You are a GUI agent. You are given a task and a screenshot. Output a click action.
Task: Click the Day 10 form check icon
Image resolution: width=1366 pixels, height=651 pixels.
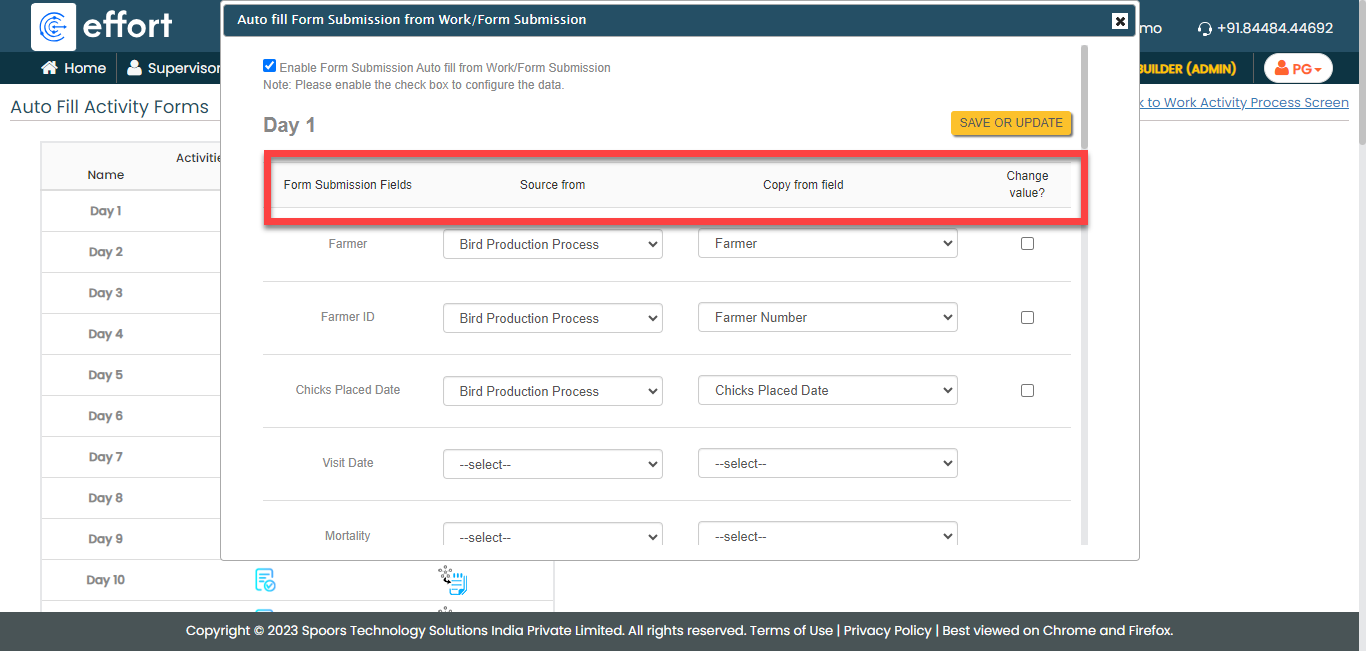tap(265, 580)
